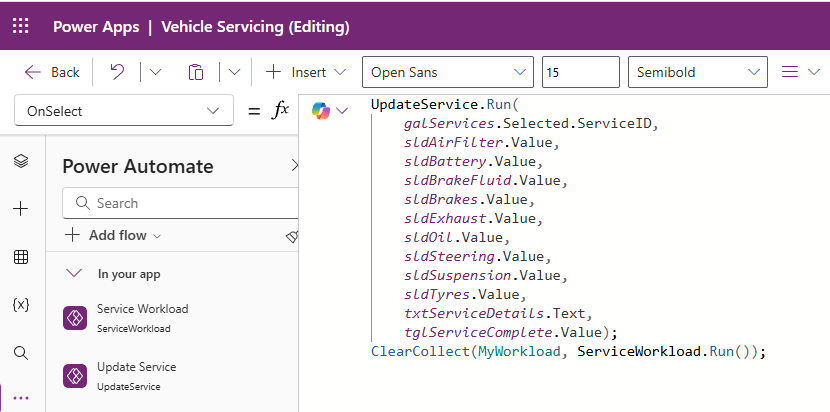The height and width of the screenshot is (412, 830).
Task: Open the Data table icon in sidebar
Action: coord(21,257)
